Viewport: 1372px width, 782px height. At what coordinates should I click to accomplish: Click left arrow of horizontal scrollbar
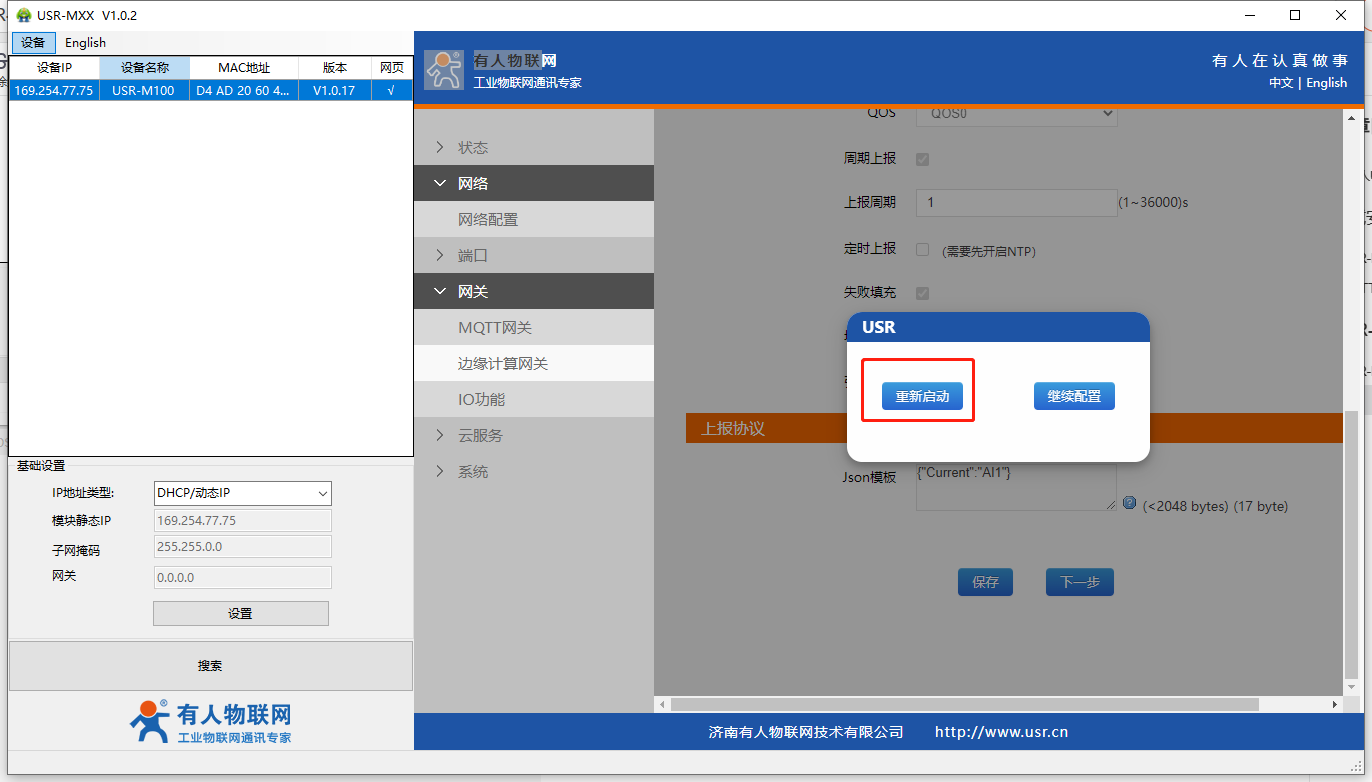tap(661, 704)
